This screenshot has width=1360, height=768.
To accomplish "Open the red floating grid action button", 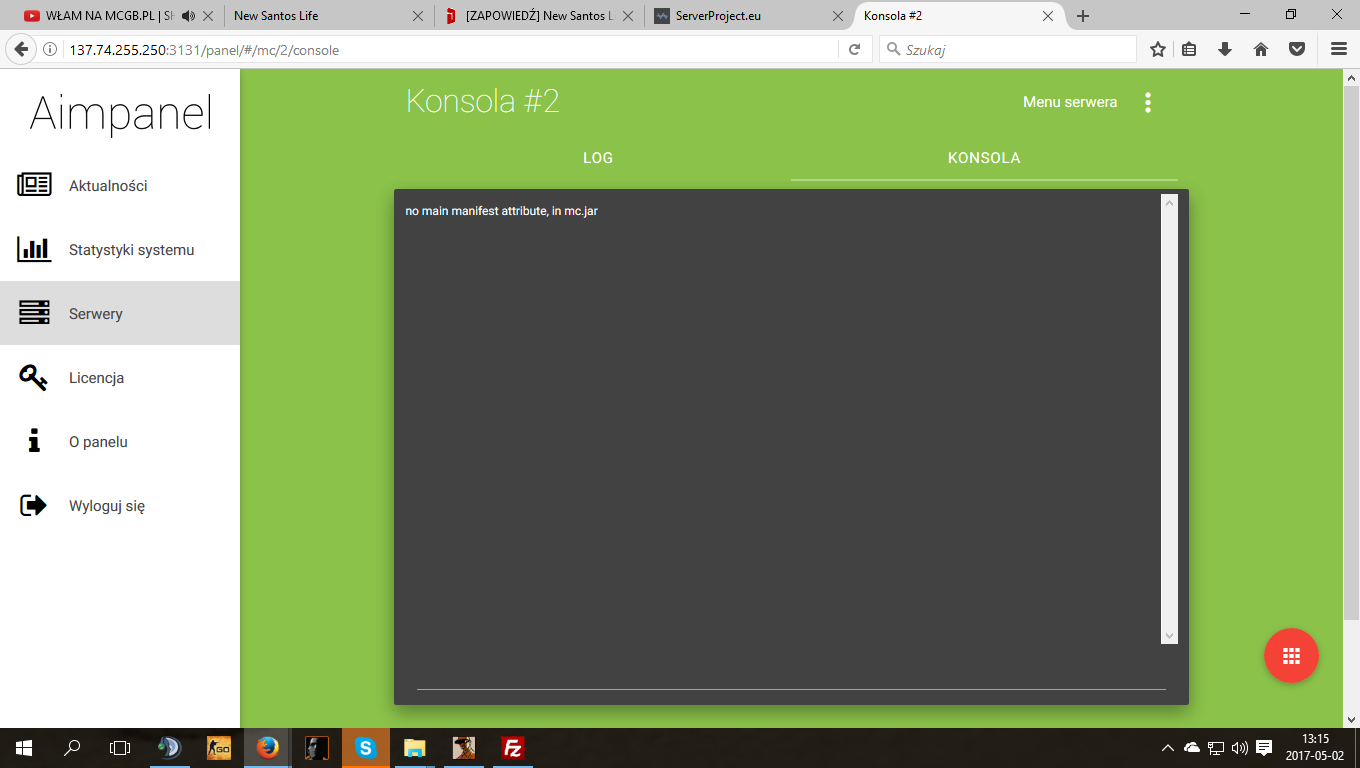I will (x=1291, y=655).
